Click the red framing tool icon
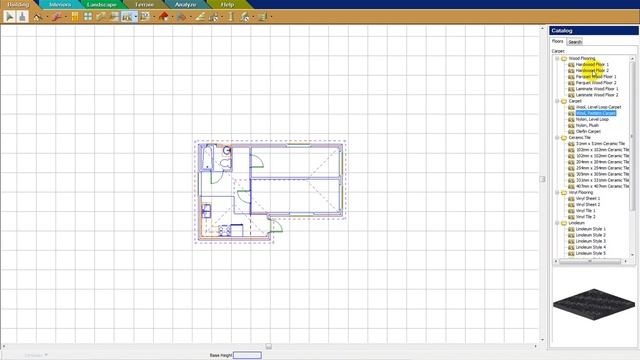The image size is (640, 360). click(57, 17)
